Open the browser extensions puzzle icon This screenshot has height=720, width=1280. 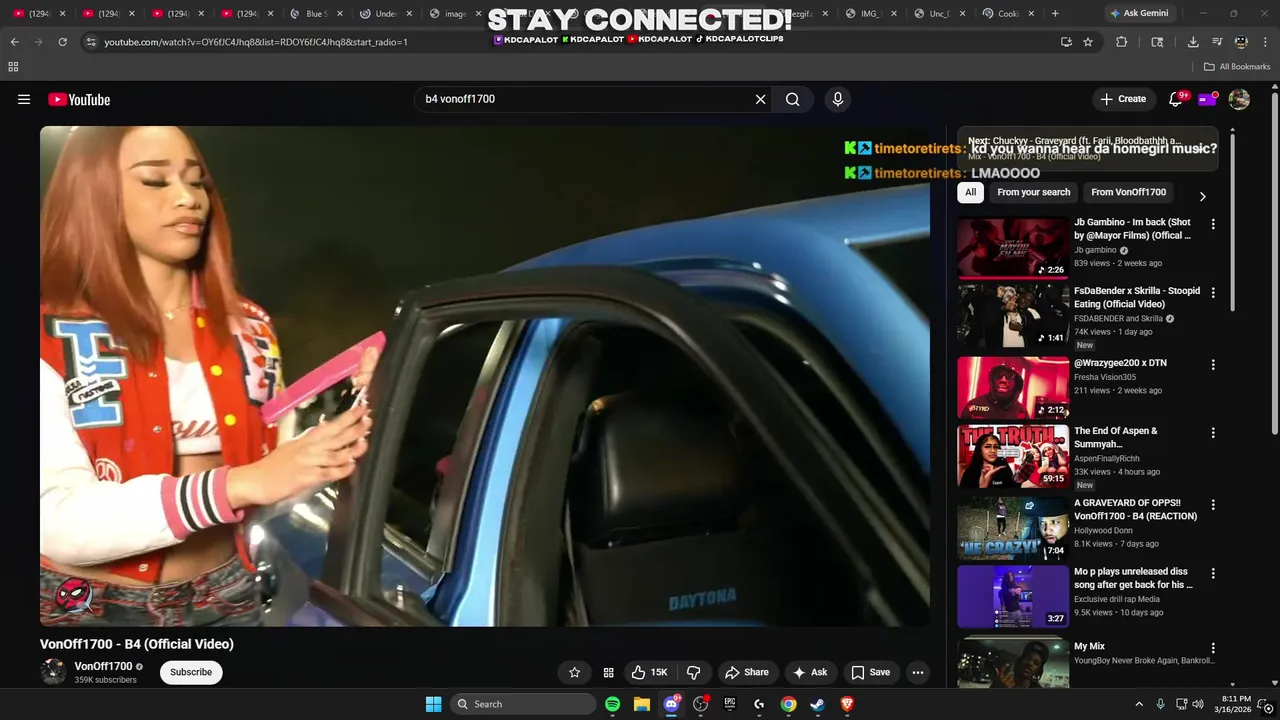click(x=1121, y=42)
